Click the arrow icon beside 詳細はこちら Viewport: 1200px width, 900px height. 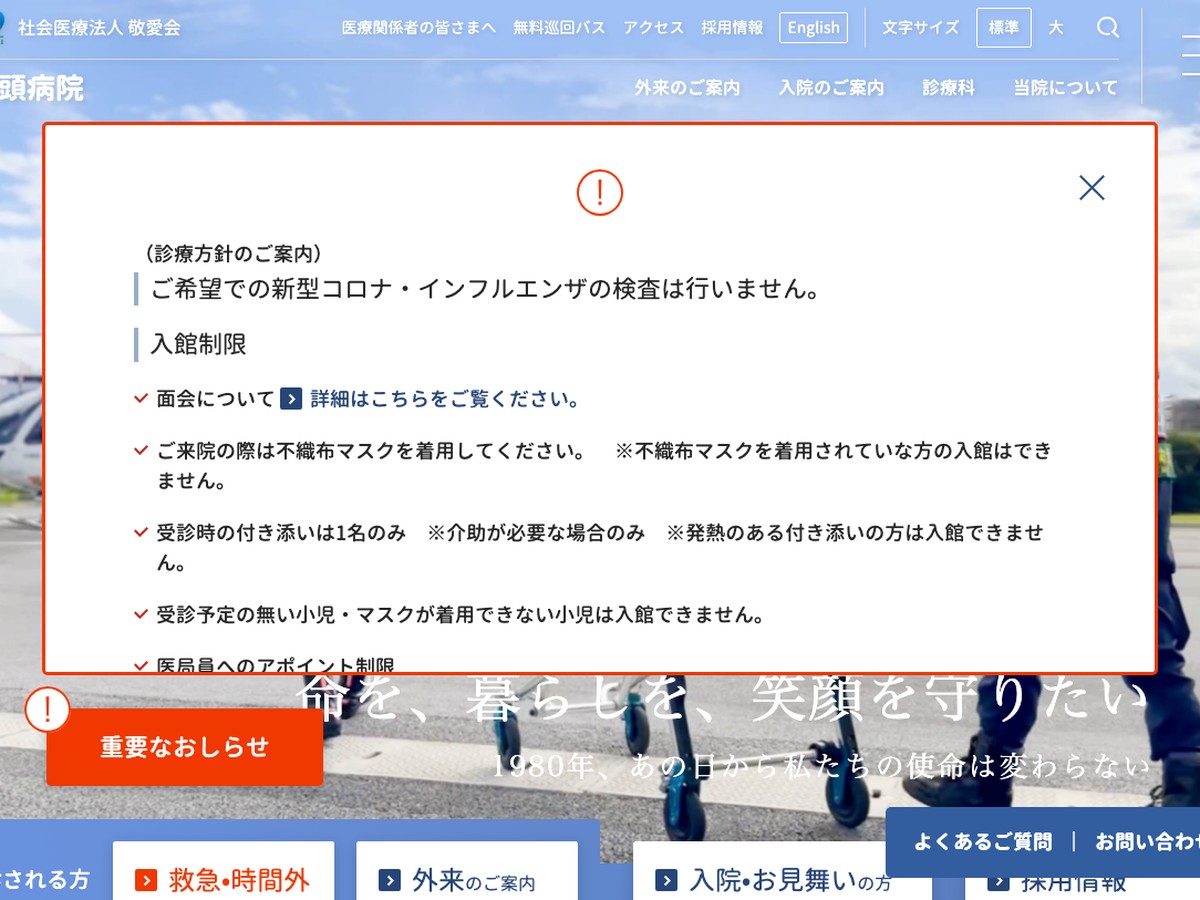coord(291,399)
